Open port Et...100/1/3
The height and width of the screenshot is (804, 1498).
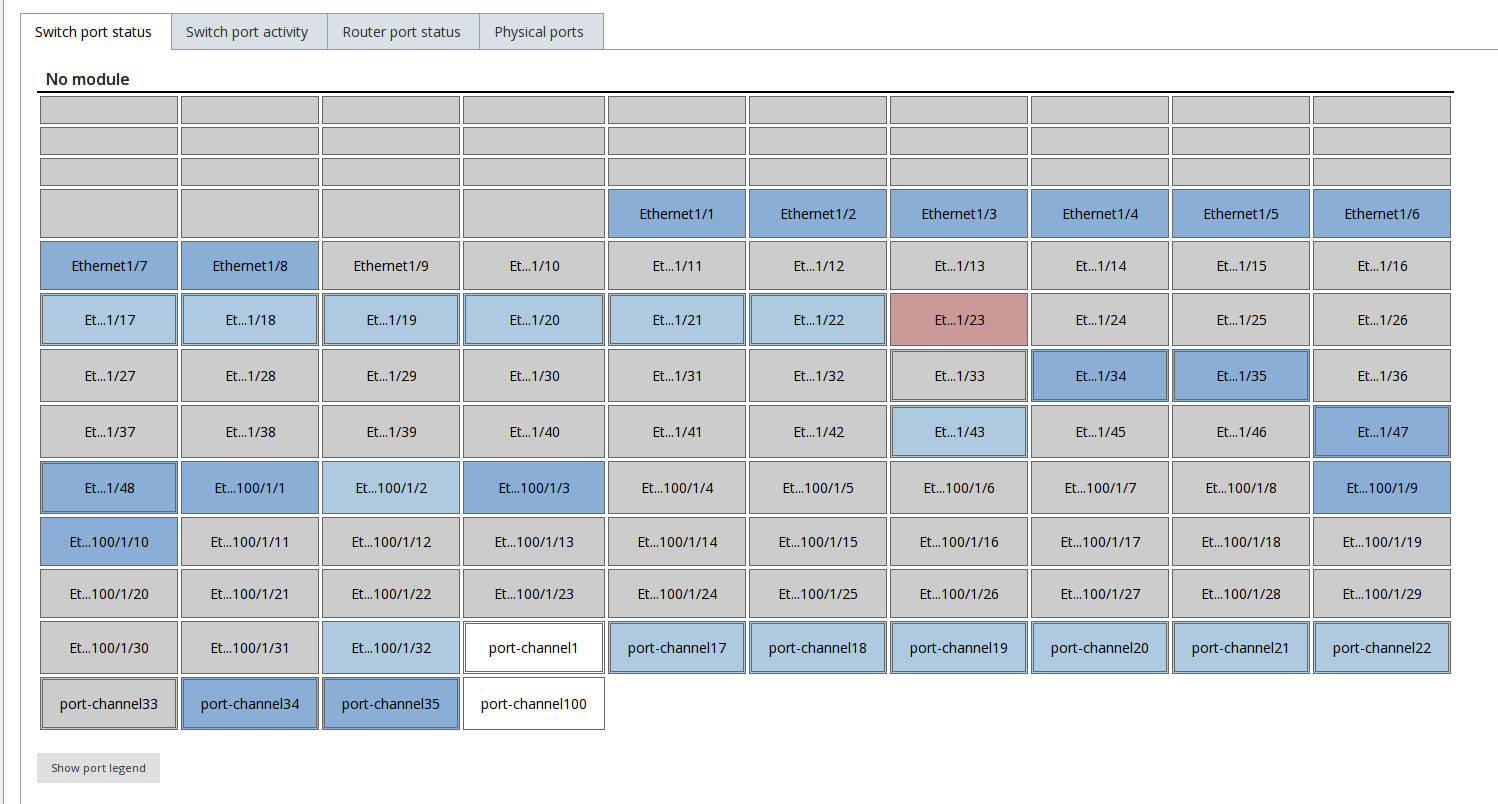[534, 488]
